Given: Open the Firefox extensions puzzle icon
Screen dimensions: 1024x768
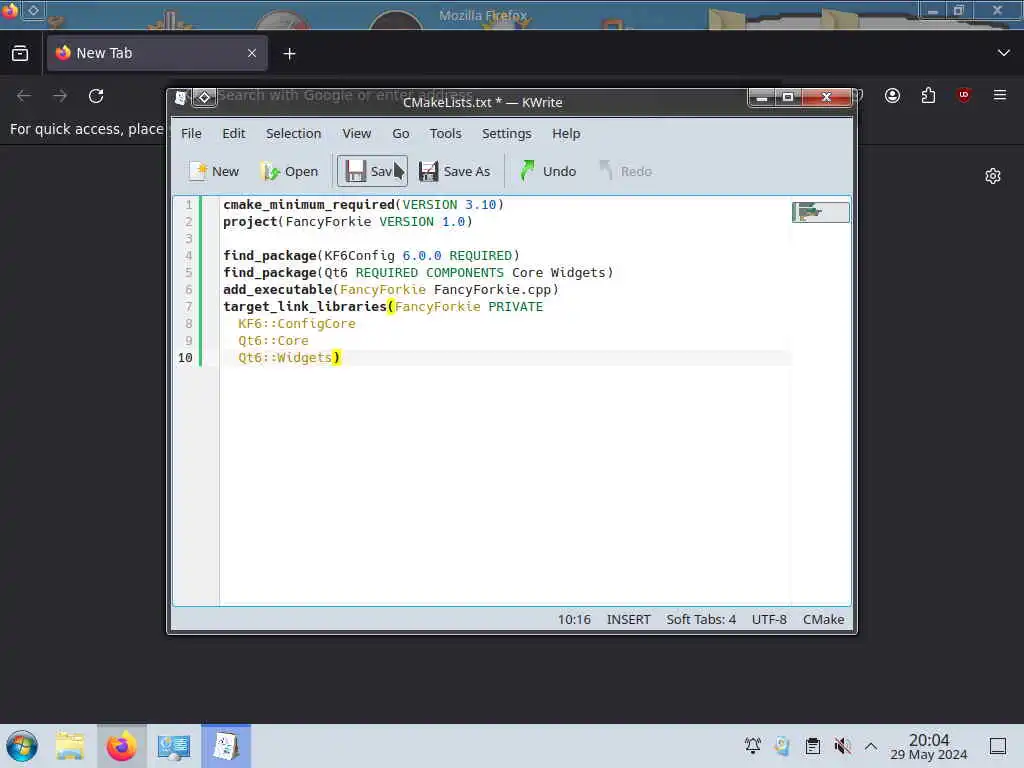Looking at the screenshot, I should point(928,96).
